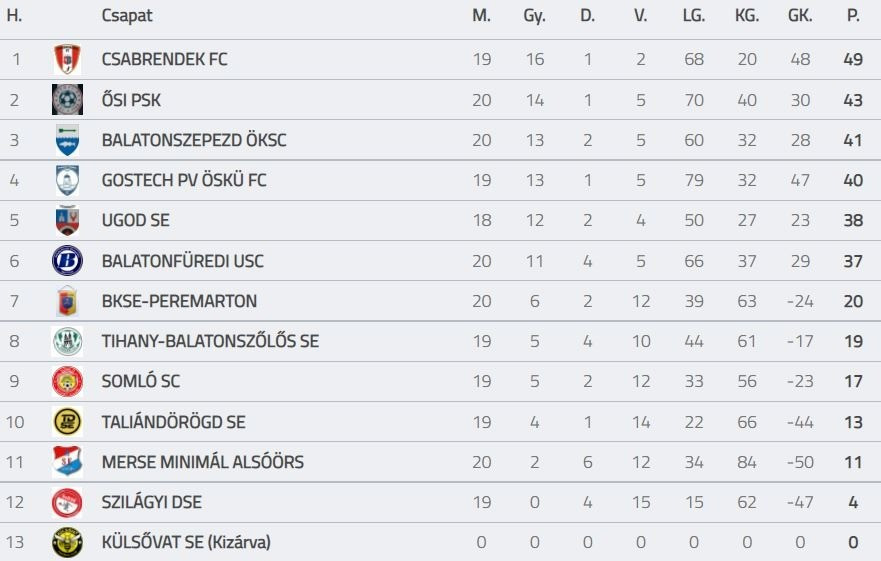
Task: Click the H. position column header
Action: click(15, 16)
